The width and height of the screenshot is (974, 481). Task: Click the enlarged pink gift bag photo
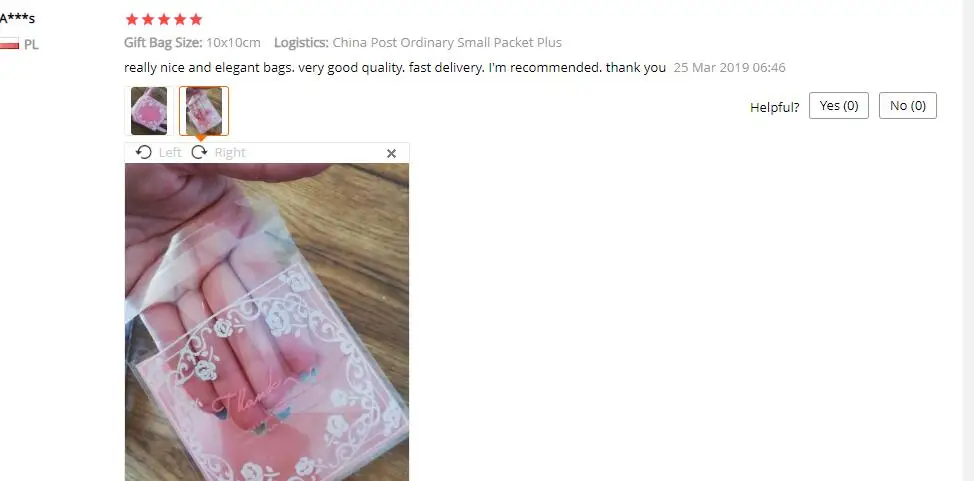coord(267,322)
